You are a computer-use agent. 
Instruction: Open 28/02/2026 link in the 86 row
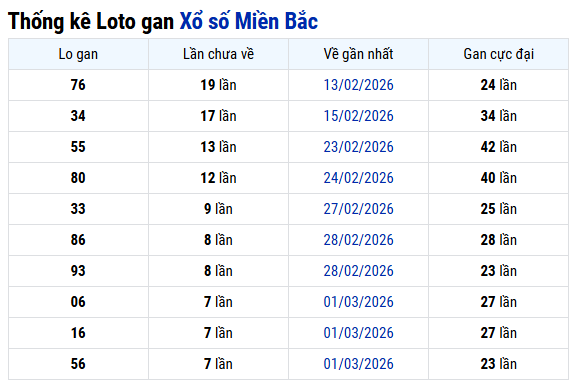point(358,240)
